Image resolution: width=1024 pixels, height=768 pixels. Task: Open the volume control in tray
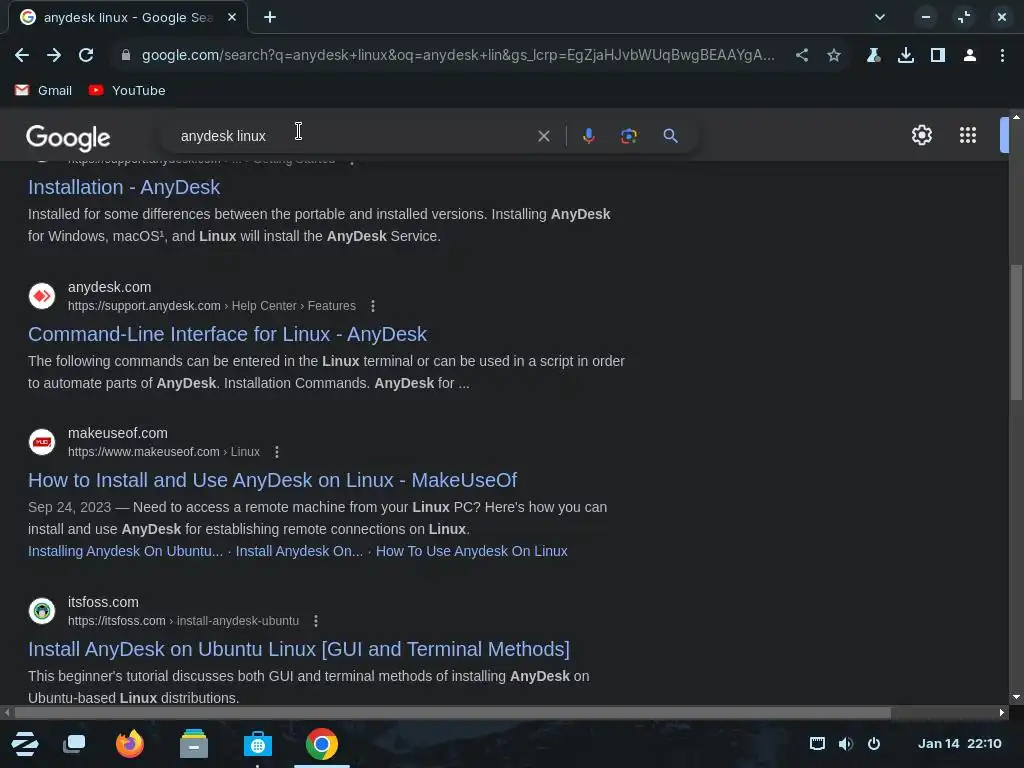pyautogui.click(x=846, y=744)
